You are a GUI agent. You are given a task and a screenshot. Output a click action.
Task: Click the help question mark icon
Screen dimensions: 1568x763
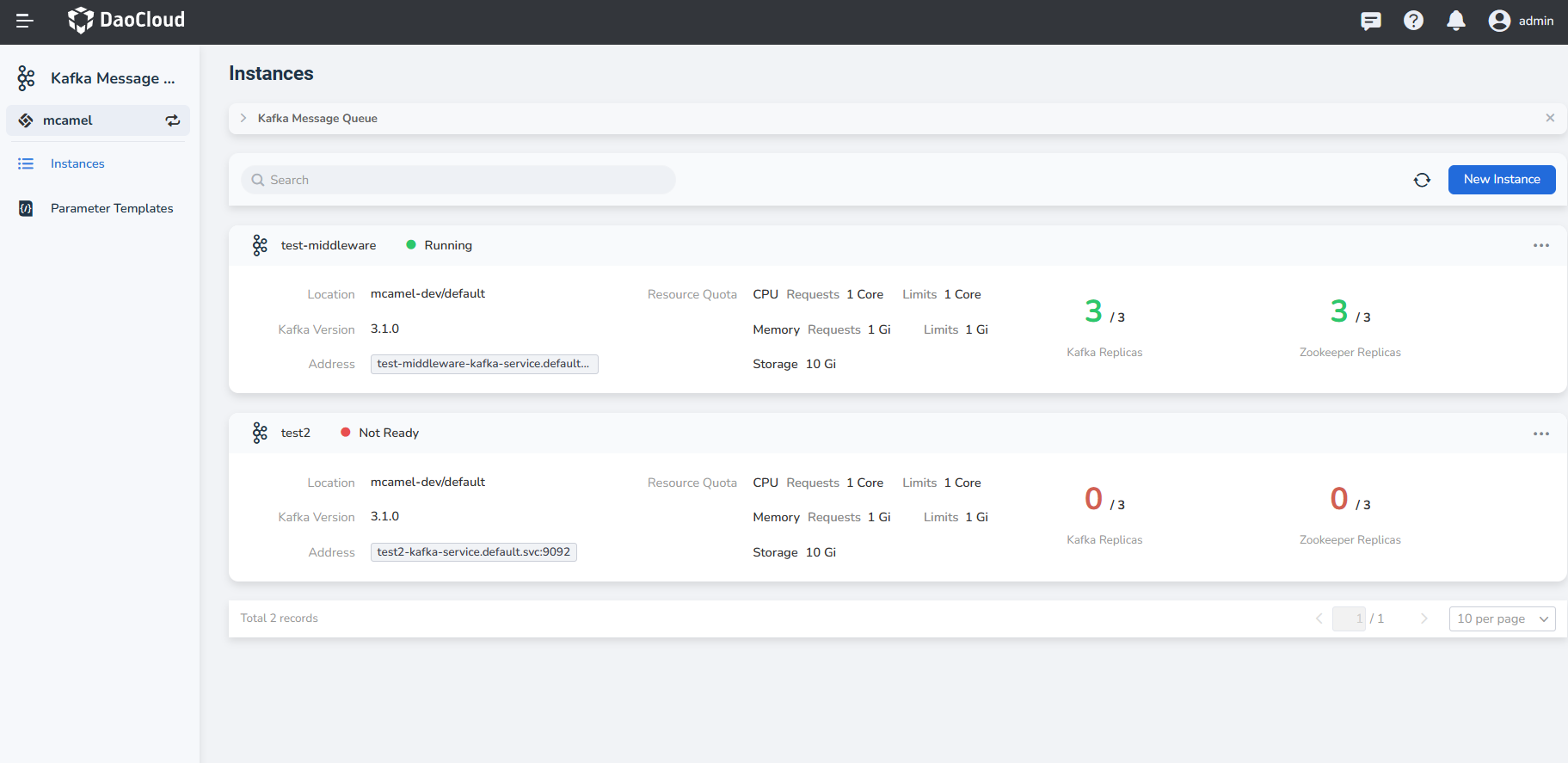1413,21
